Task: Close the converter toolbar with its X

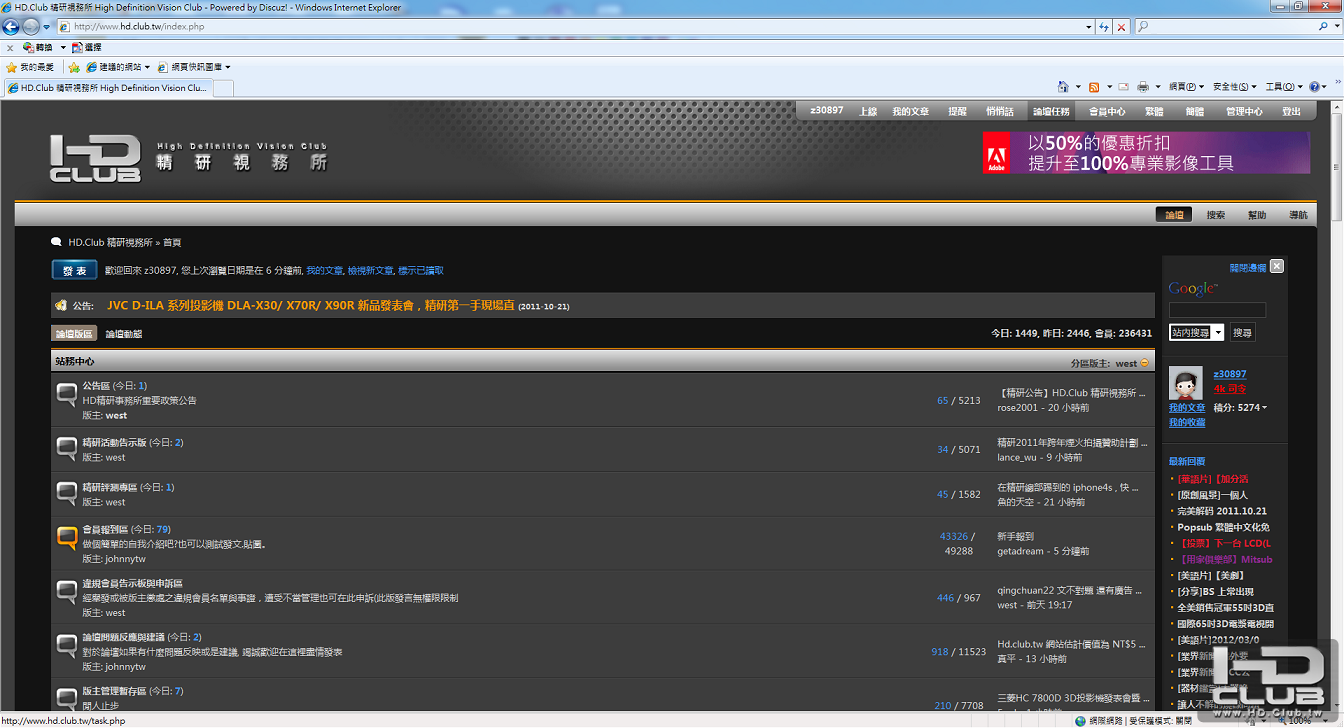Action: [x=10, y=47]
